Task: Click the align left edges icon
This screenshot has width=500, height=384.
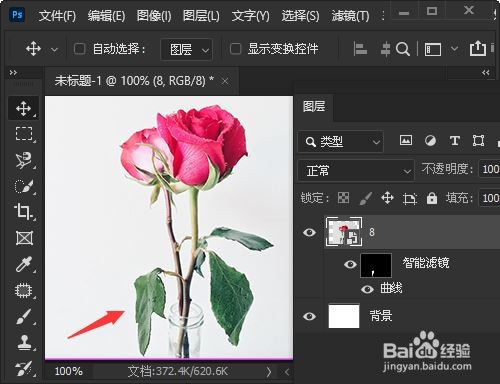Action: click(360, 49)
